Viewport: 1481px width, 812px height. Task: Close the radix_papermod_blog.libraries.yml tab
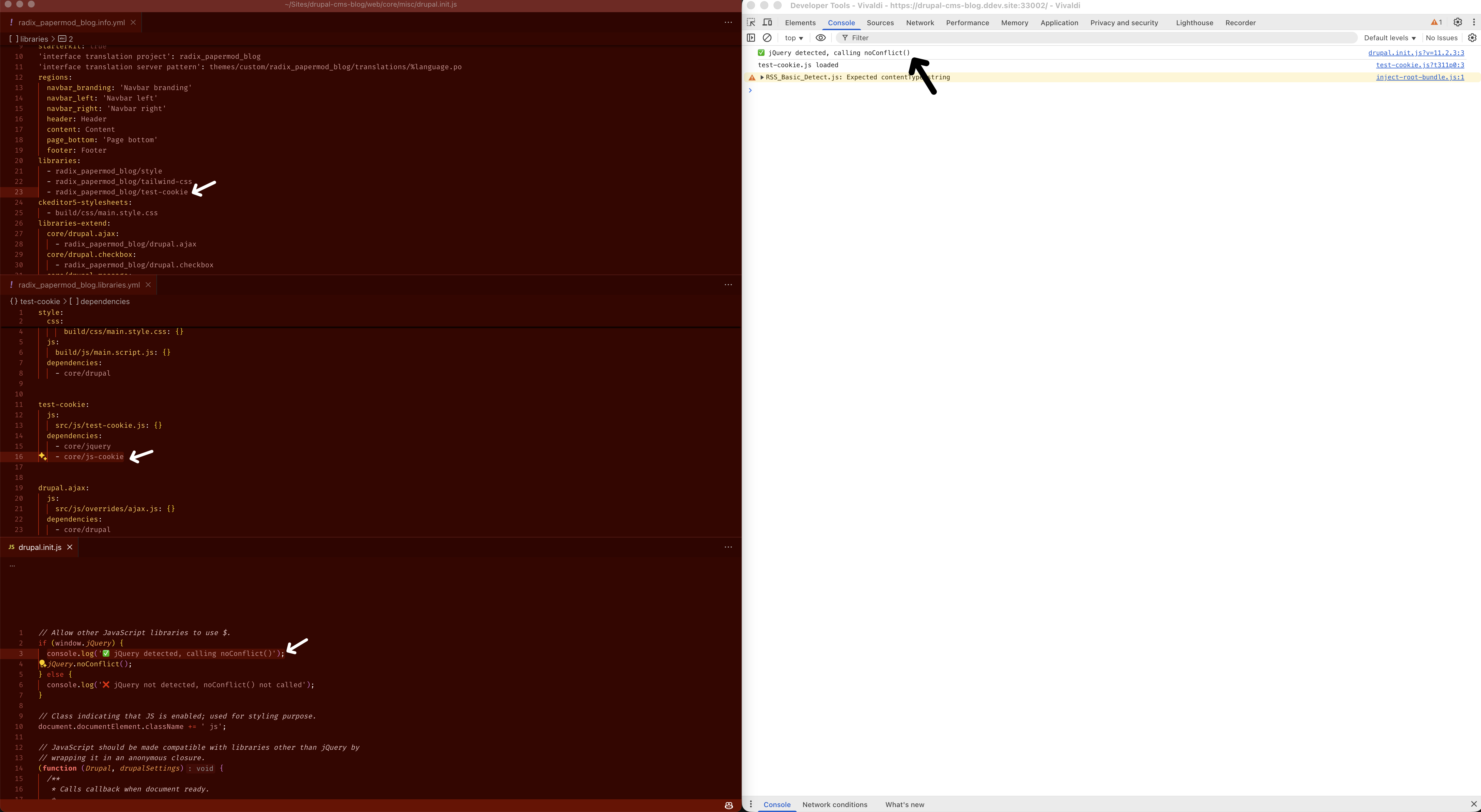(x=148, y=284)
